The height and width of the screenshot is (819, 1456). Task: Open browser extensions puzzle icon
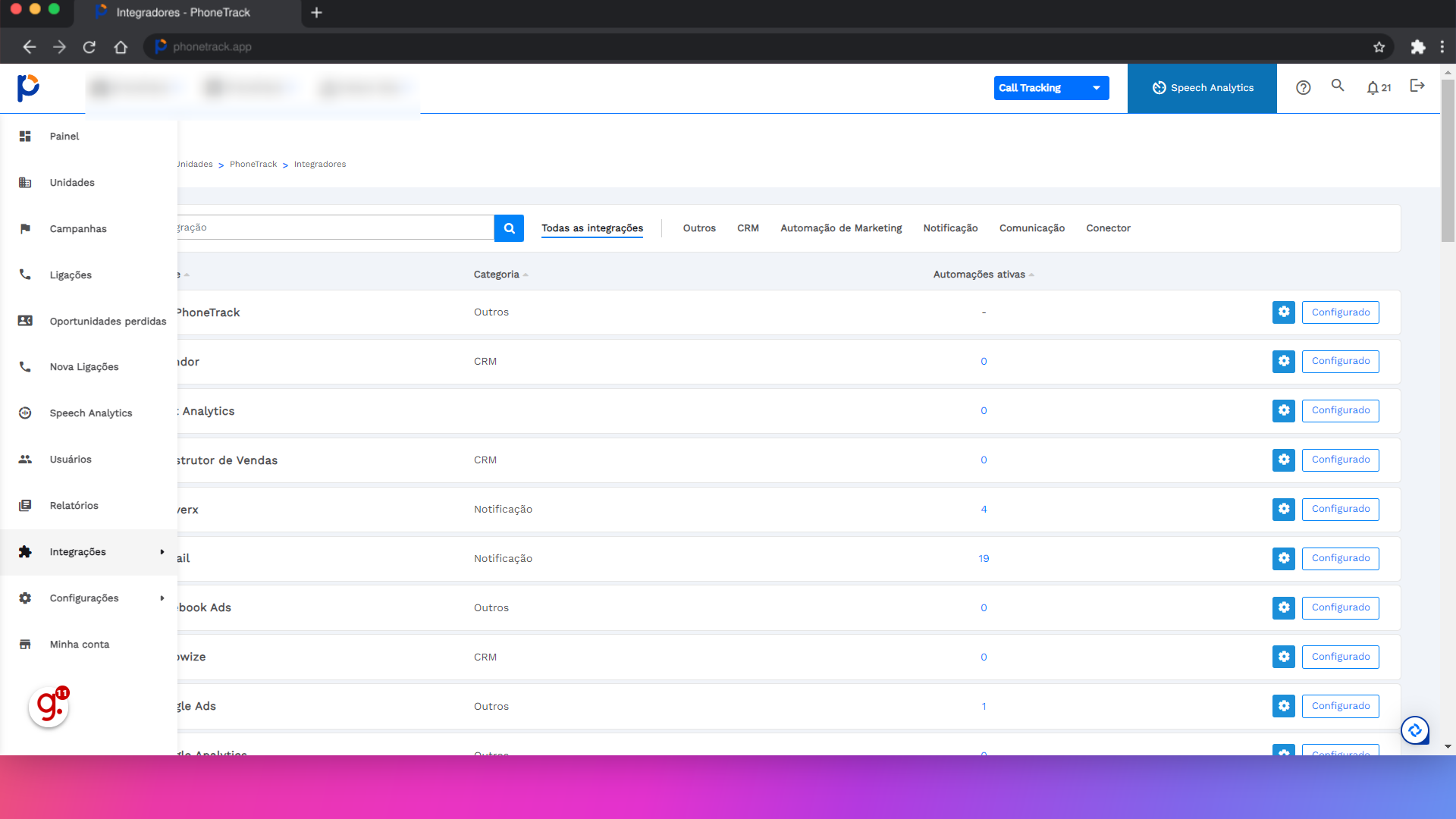[x=1417, y=47]
